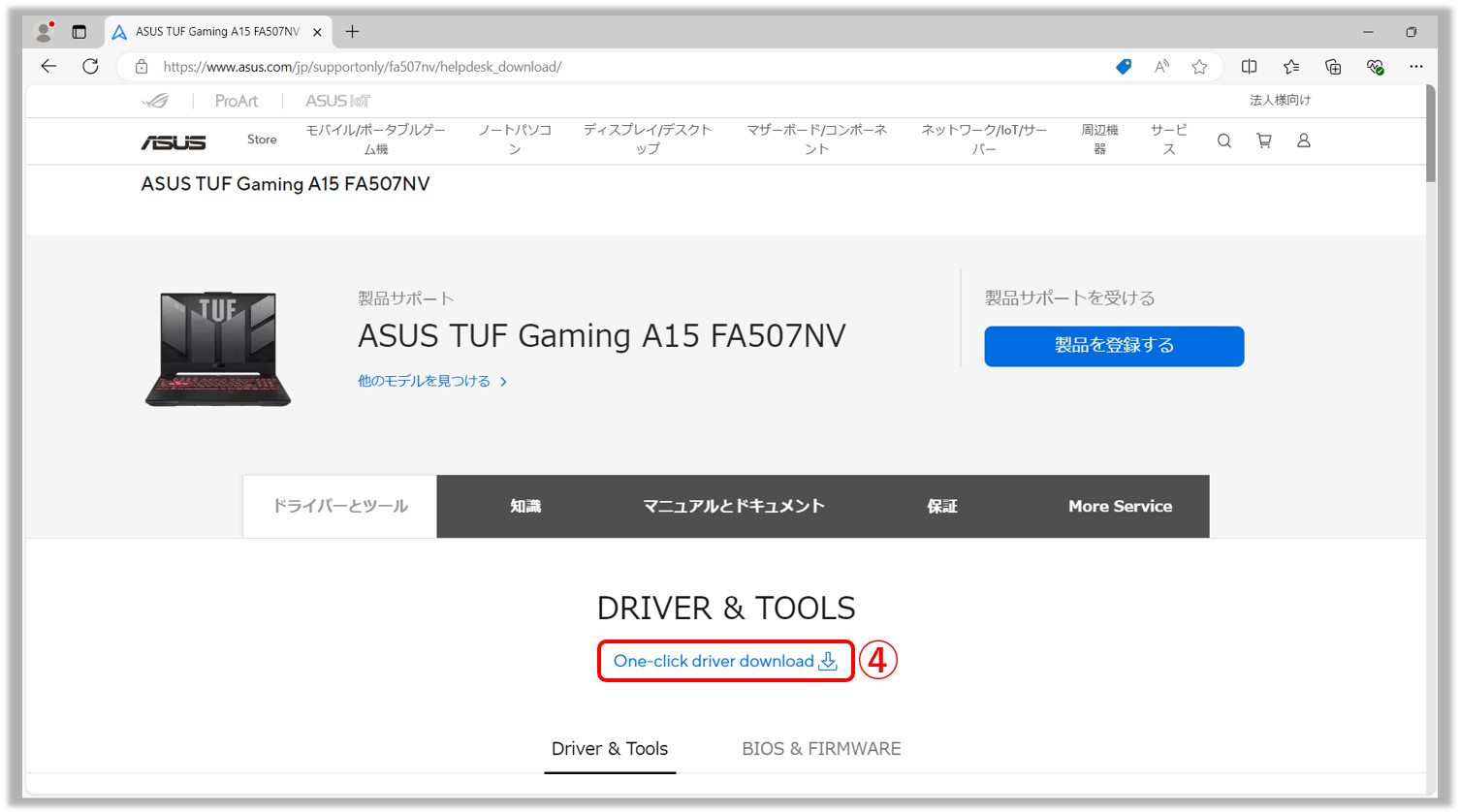Open the tab actions menu icon

pyautogui.click(x=79, y=32)
